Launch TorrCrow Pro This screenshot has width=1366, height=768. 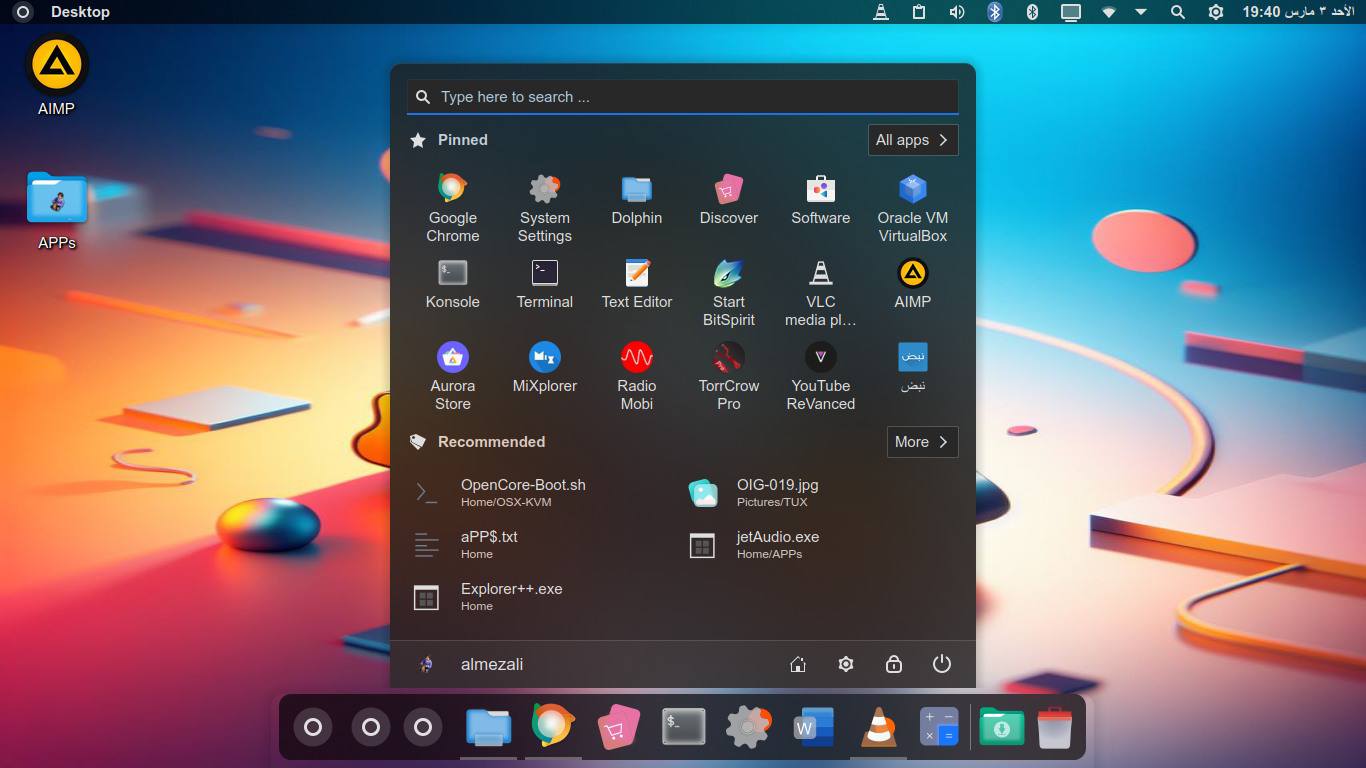(728, 376)
